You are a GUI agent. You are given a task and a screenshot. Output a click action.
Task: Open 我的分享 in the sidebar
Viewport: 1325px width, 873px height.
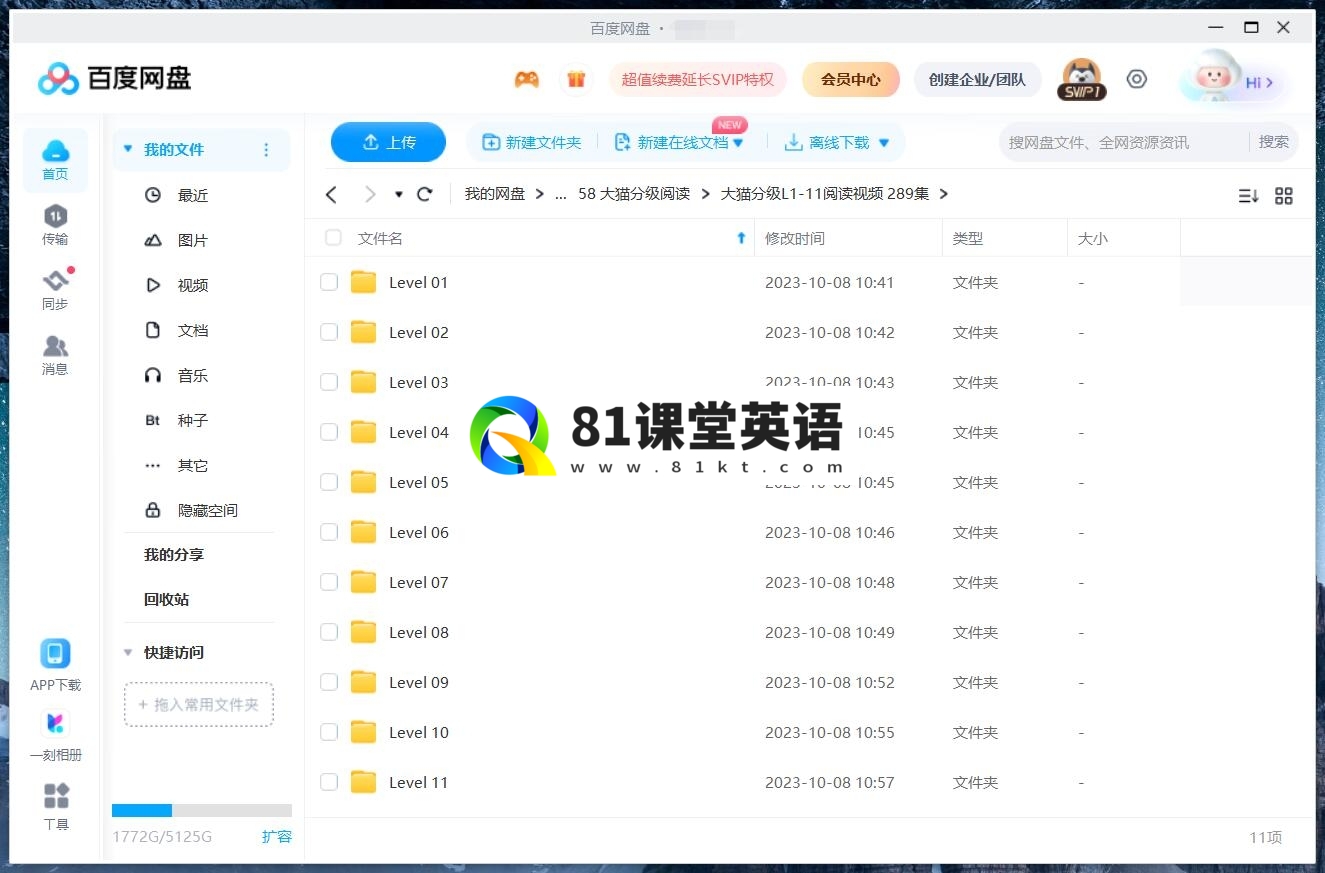click(174, 554)
